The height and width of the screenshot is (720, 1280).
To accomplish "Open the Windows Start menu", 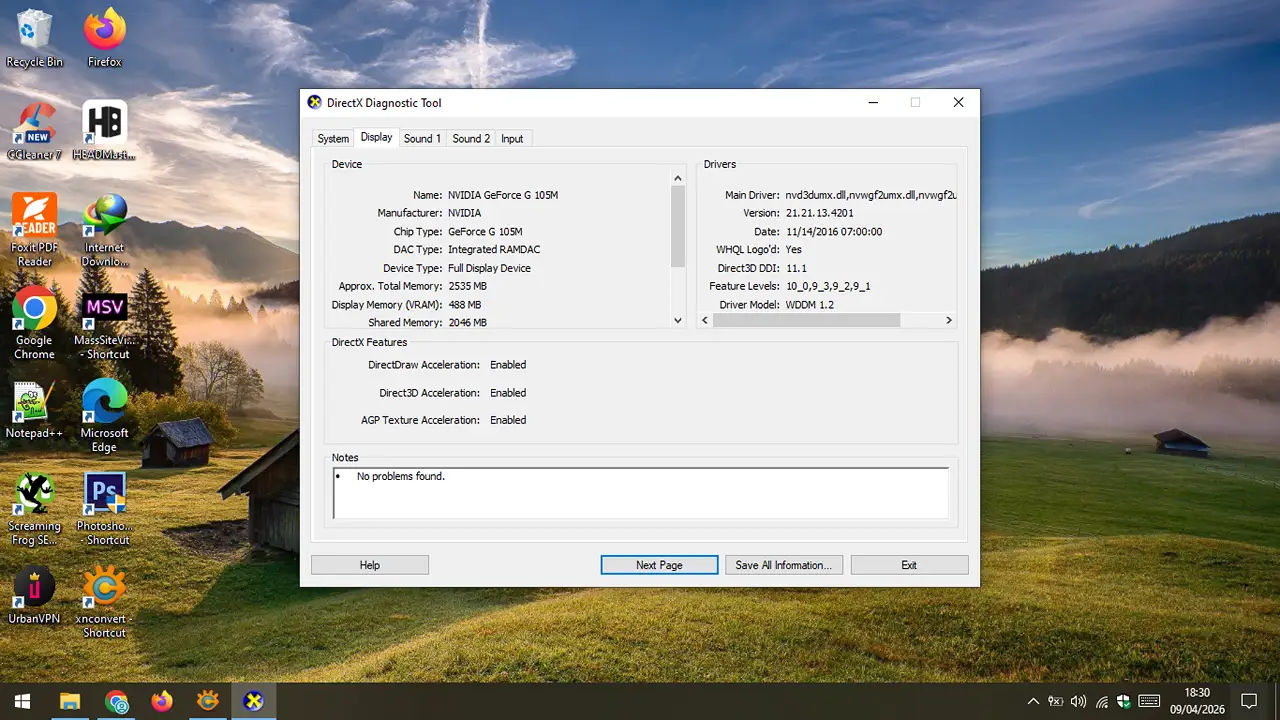I will [22, 701].
